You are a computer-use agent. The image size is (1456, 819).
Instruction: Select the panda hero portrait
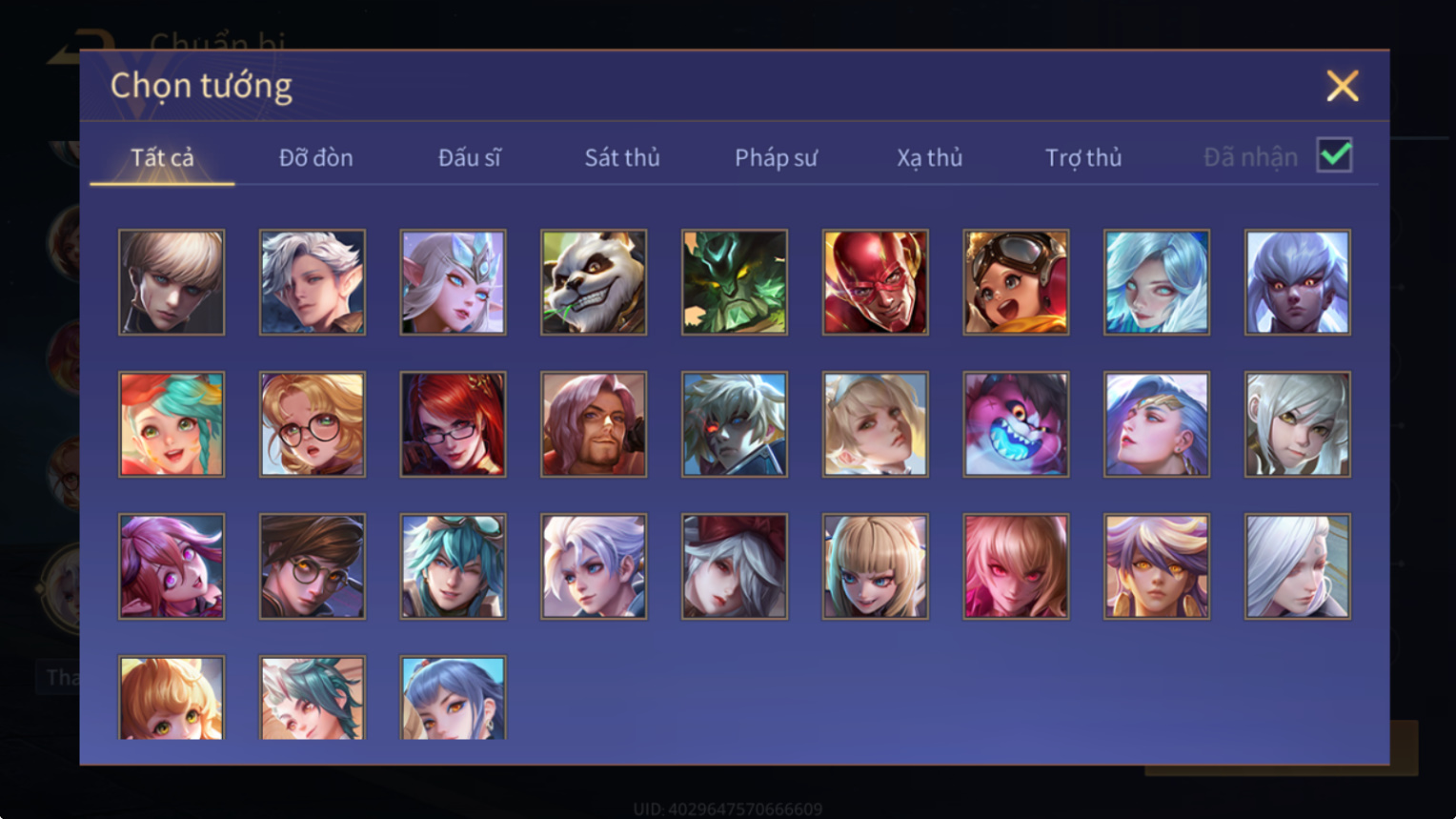(594, 282)
